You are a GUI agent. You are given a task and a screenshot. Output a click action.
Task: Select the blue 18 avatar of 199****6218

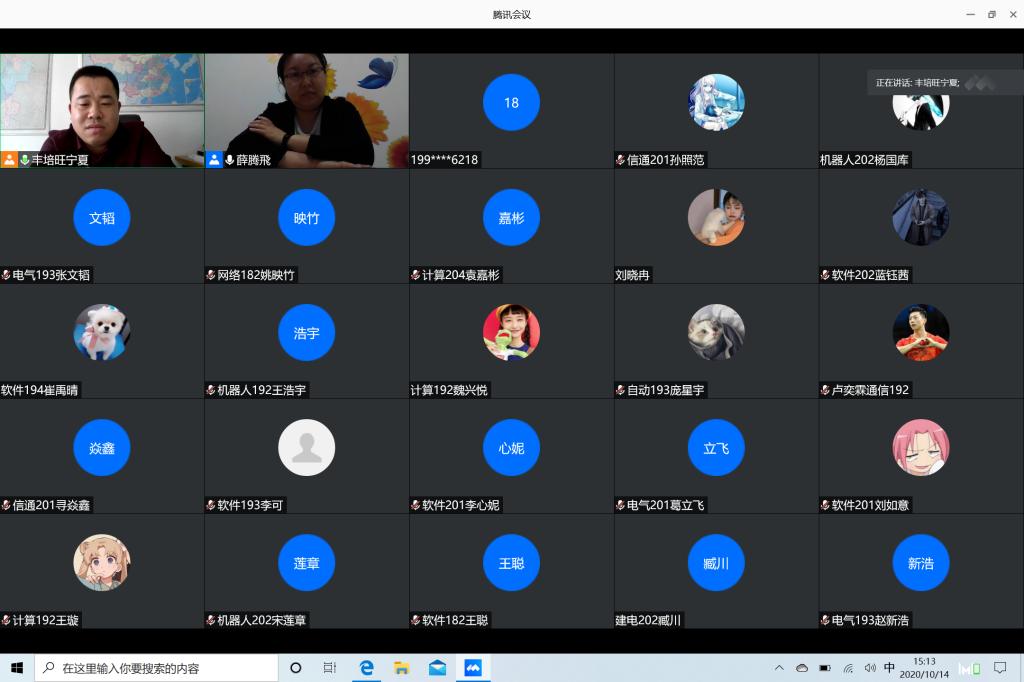pyautogui.click(x=511, y=102)
